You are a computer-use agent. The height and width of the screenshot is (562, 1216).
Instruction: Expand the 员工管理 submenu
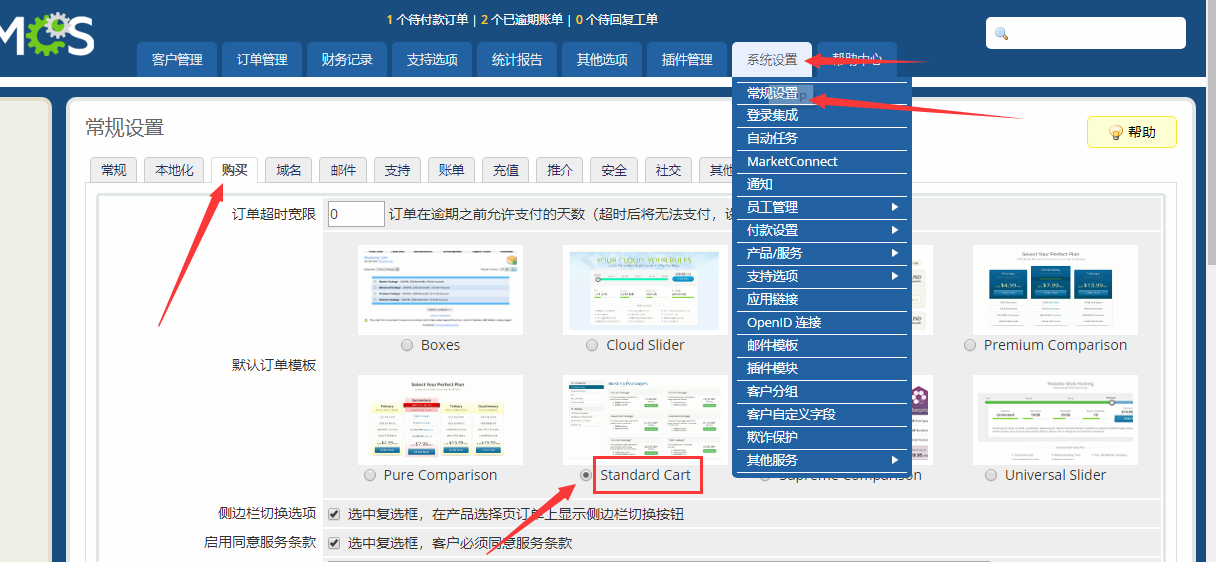click(822, 207)
